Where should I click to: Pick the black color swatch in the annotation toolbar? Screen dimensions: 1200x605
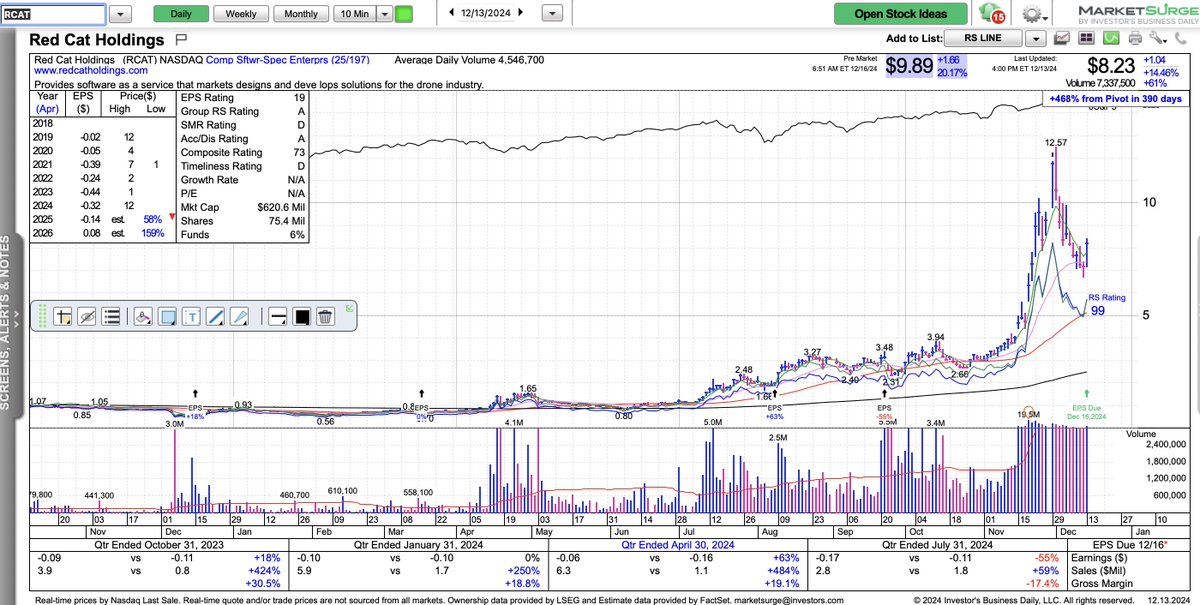coord(302,316)
